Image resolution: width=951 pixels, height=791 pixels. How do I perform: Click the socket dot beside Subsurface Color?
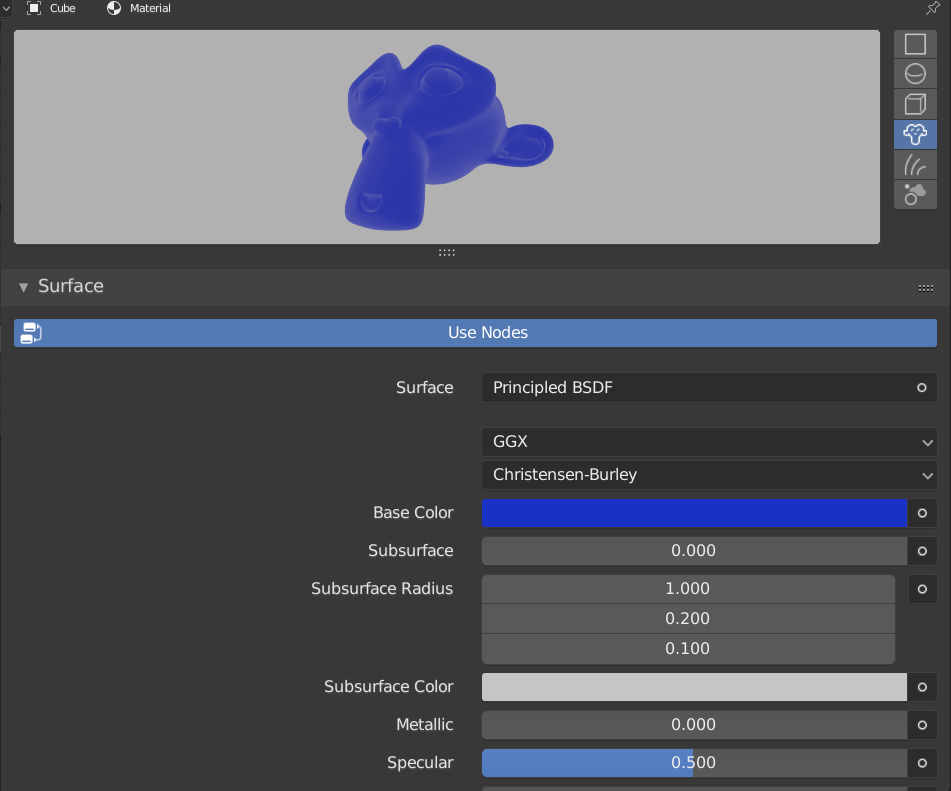tap(922, 687)
